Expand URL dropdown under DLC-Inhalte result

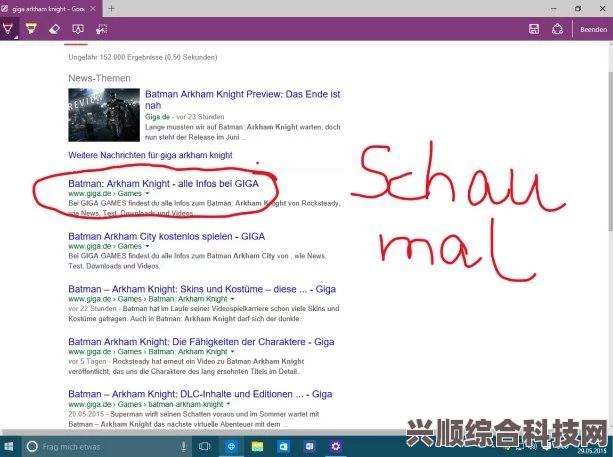click(x=228, y=404)
